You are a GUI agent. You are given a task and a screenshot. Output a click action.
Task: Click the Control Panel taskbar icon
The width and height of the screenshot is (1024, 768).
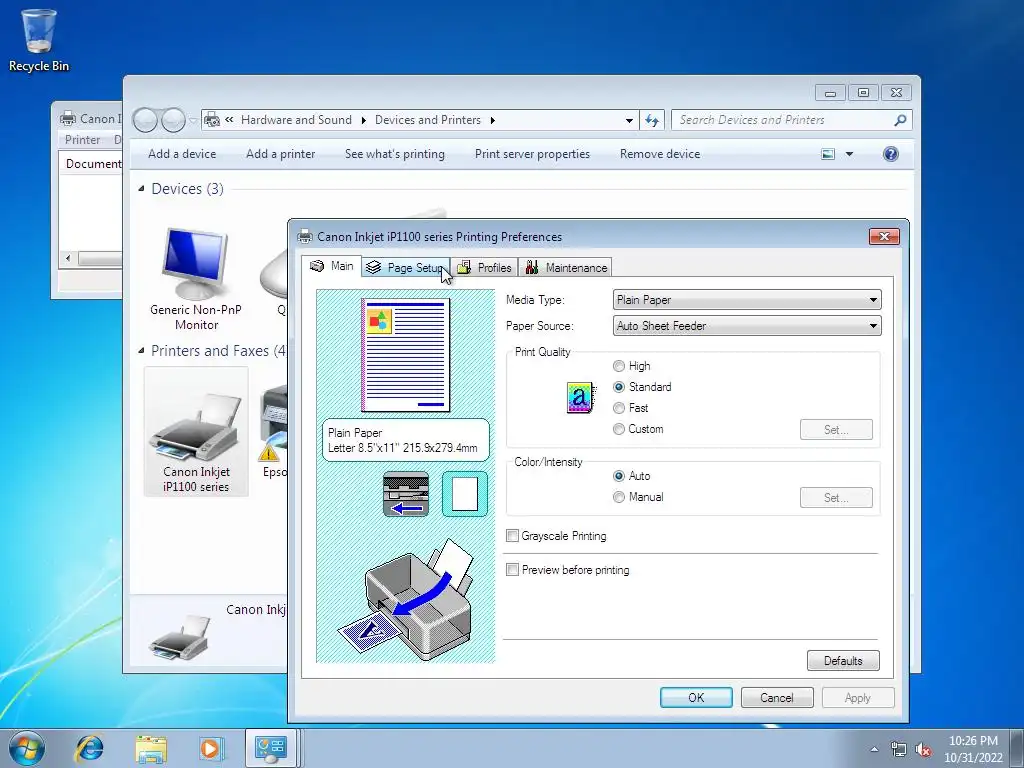click(x=271, y=748)
